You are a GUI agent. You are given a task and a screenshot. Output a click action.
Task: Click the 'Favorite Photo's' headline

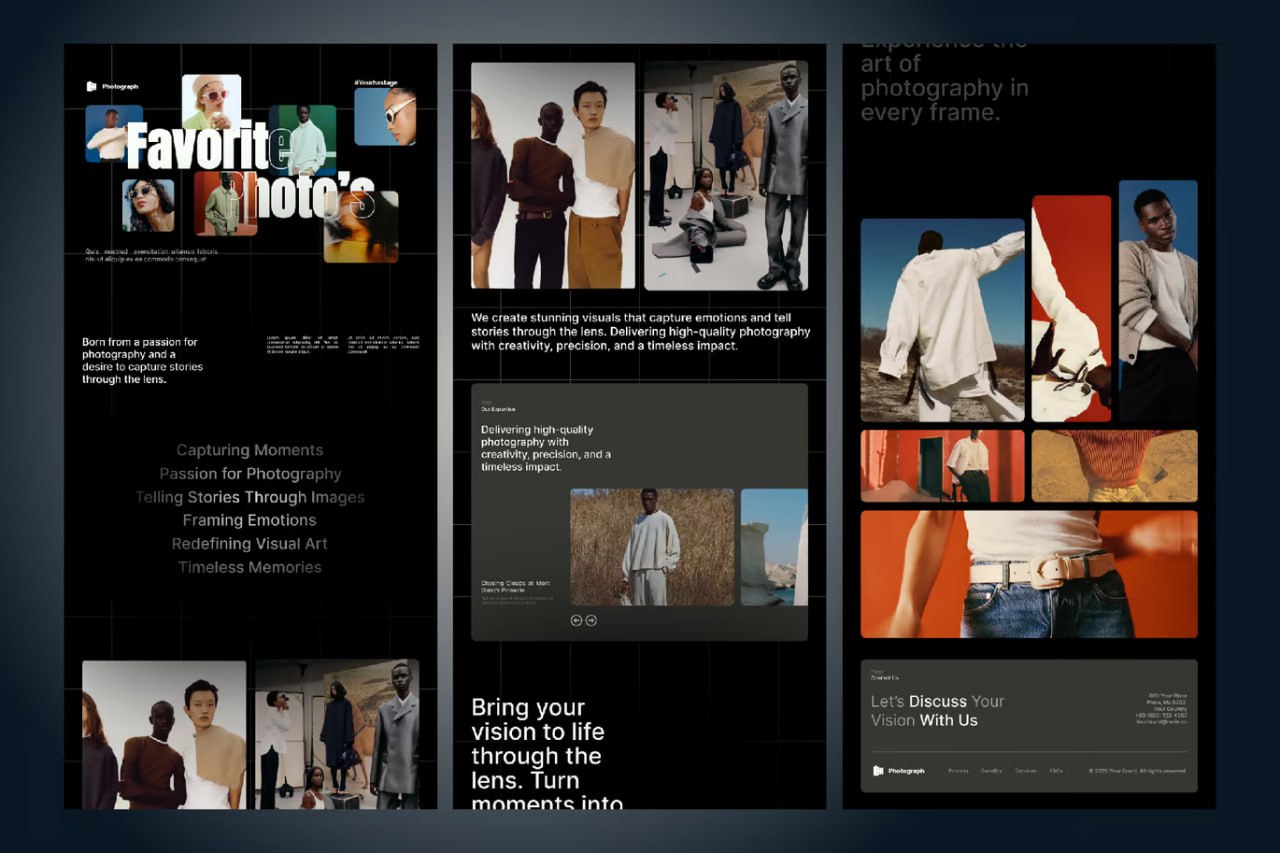[250, 170]
